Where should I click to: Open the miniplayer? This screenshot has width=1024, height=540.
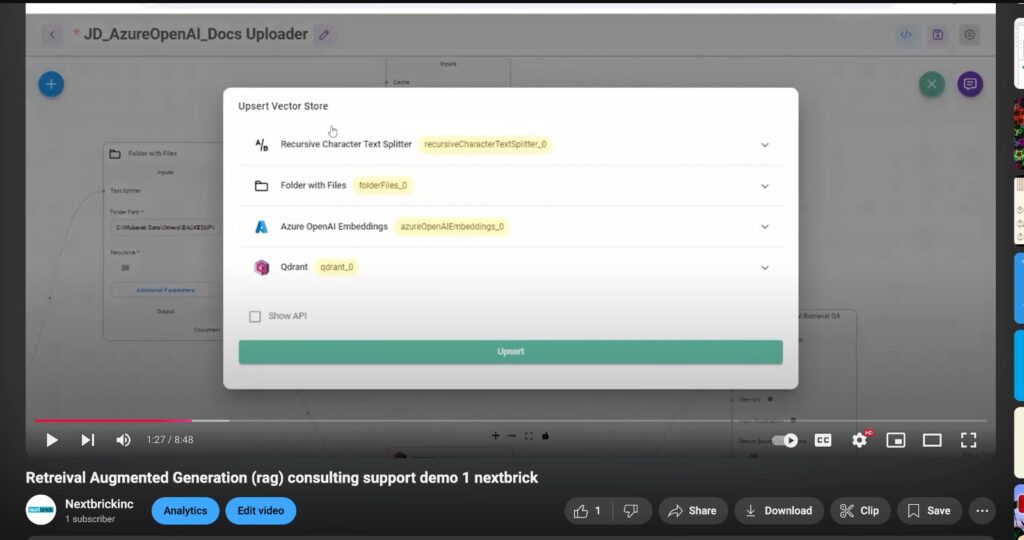(x=896, y=440)
